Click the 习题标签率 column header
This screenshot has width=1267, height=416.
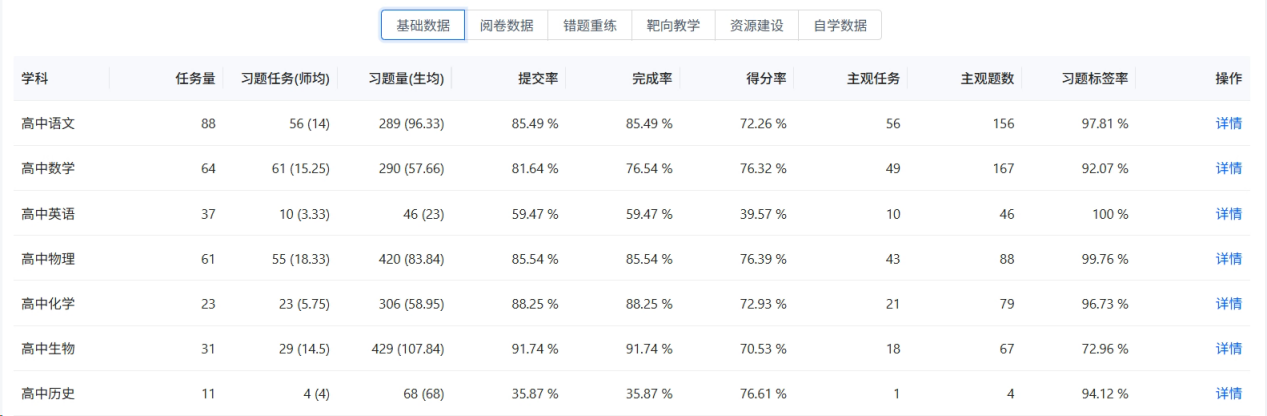[x=1095, y=79]
